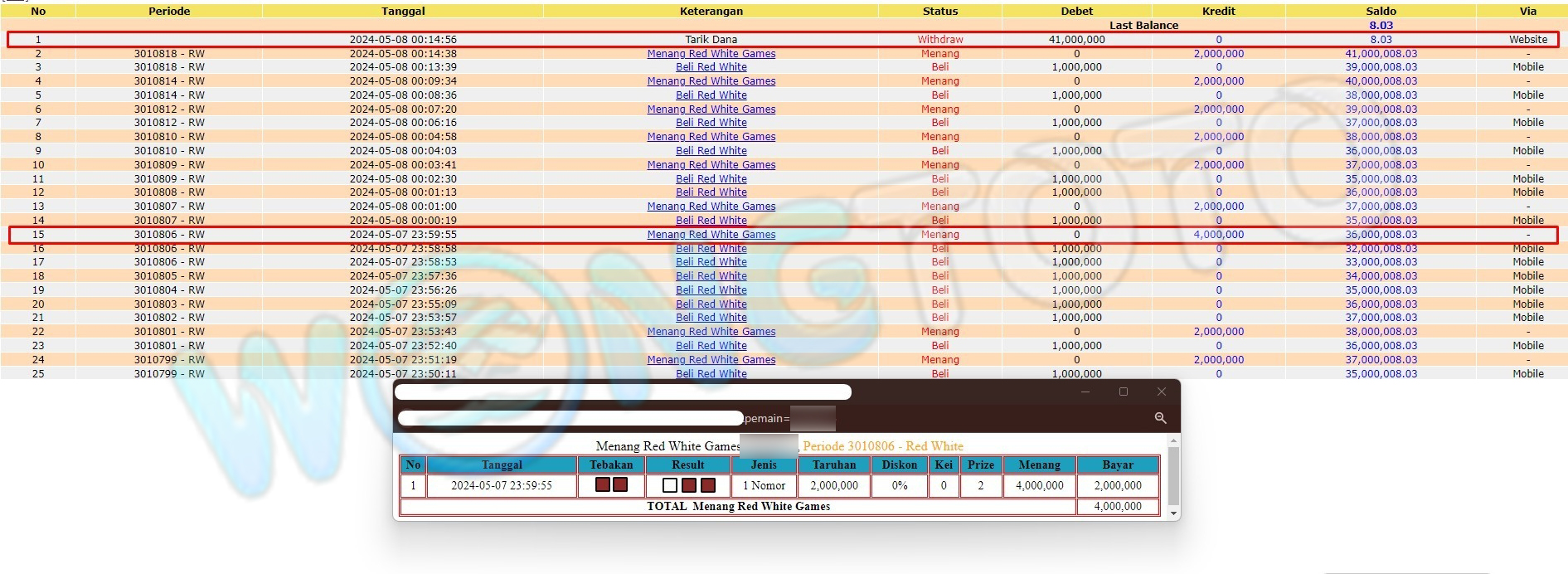Click the Keterangan column header
The image size is (1568, 574).
711,12
